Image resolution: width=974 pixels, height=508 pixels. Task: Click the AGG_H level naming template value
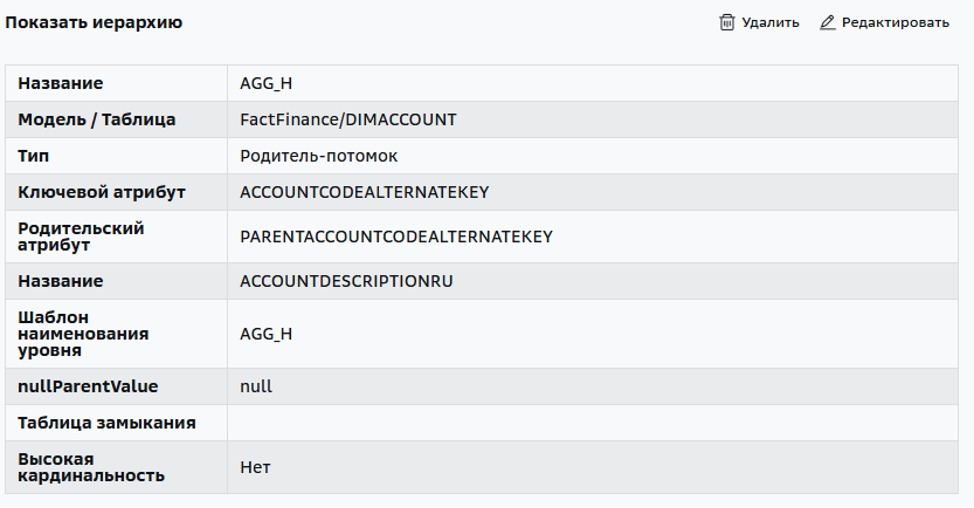click(266, 334)
